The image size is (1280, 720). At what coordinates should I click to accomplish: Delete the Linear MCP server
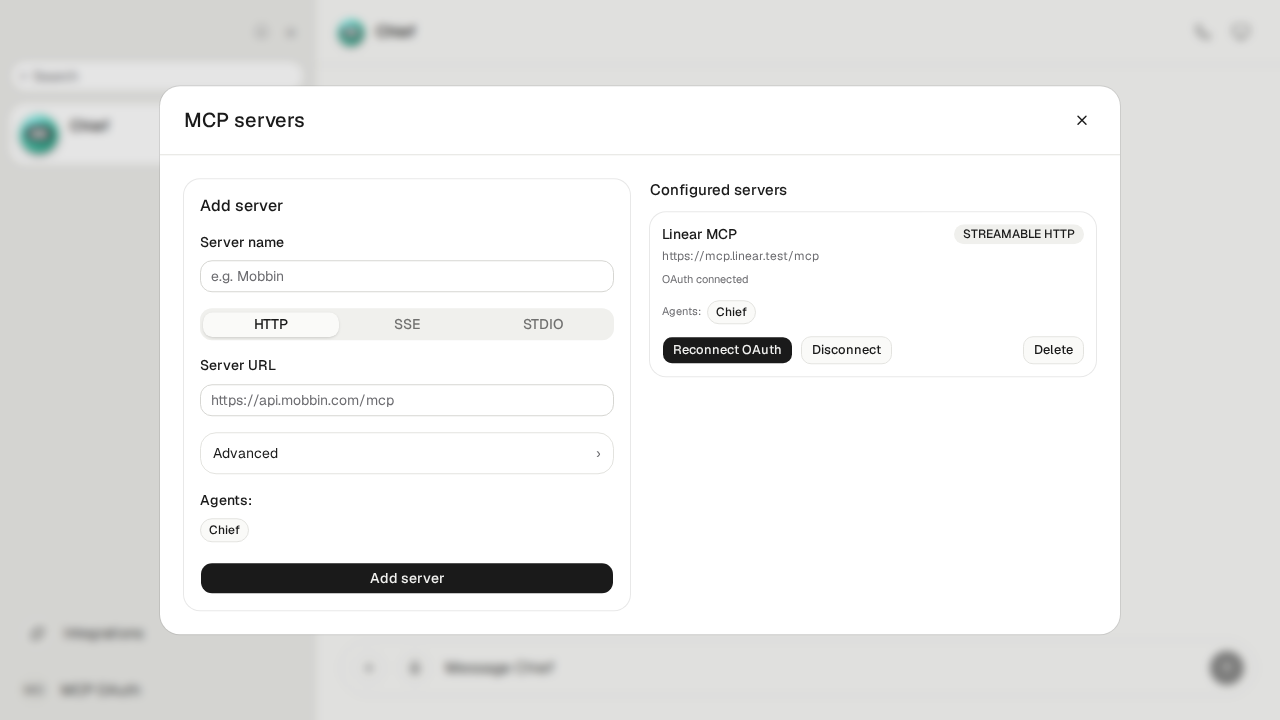(1053, 350)
